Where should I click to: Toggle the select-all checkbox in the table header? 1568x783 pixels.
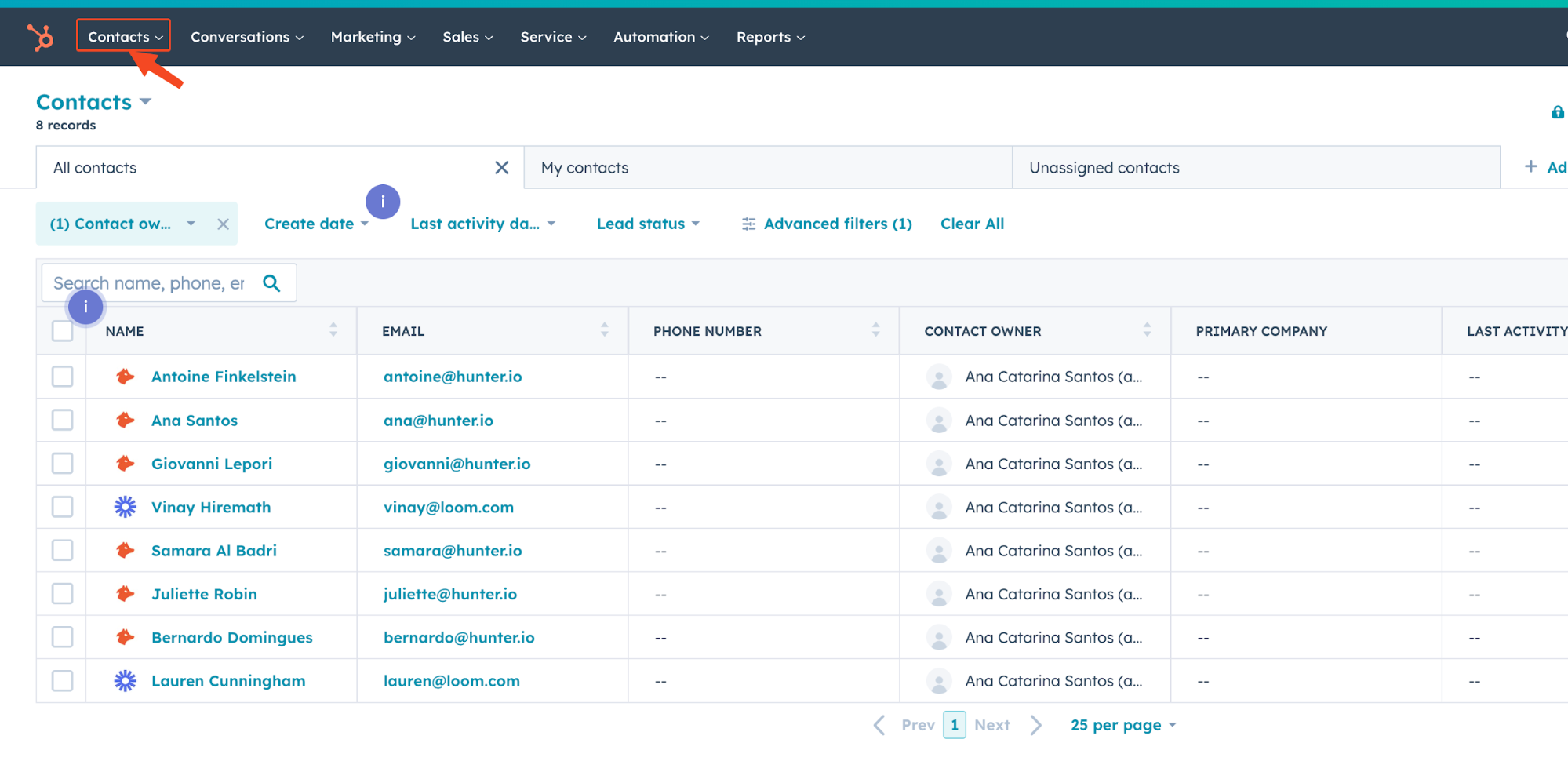(x=62, y=331)
